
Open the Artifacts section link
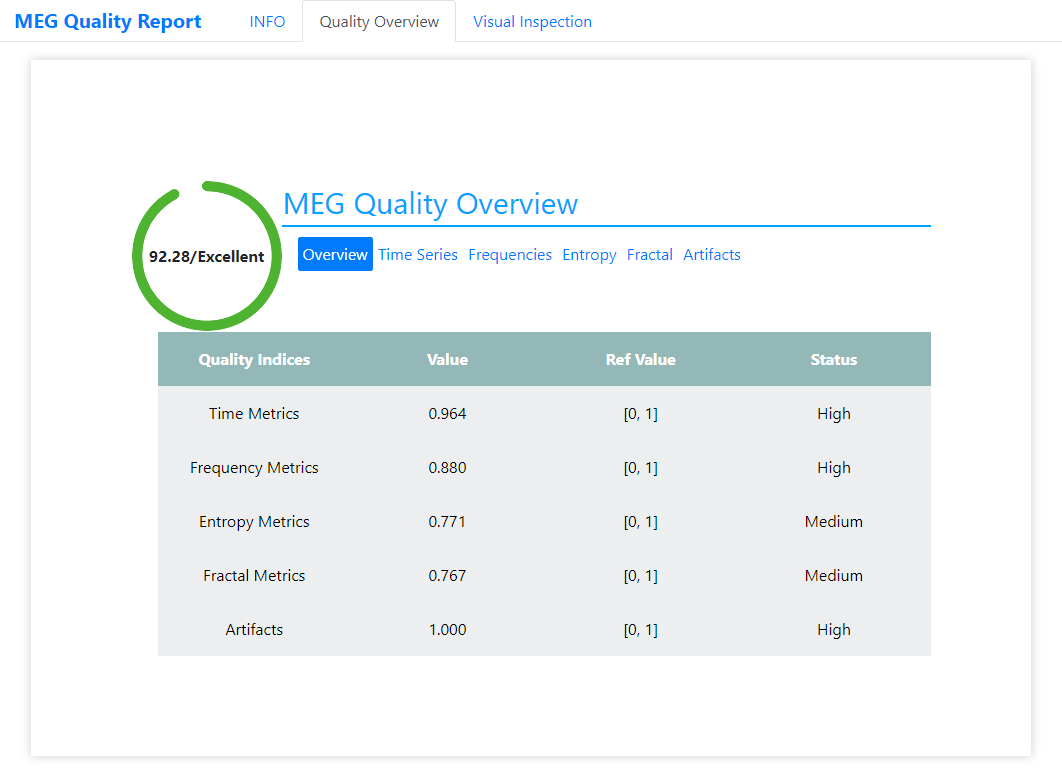(x=712, y=255)
